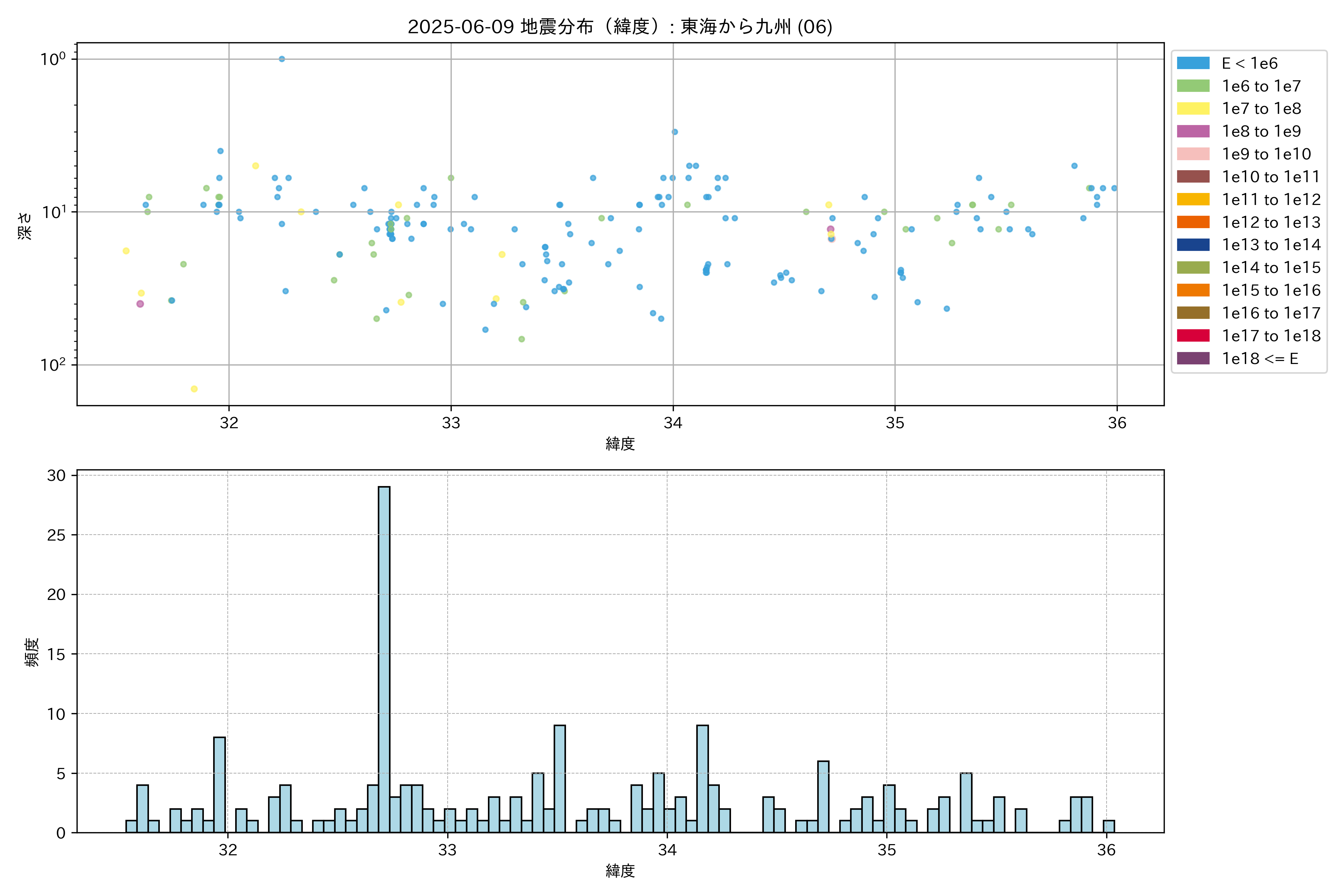
Task: Click the blue E < 1e6 legend swatch
Action: tap(1192, 63)
